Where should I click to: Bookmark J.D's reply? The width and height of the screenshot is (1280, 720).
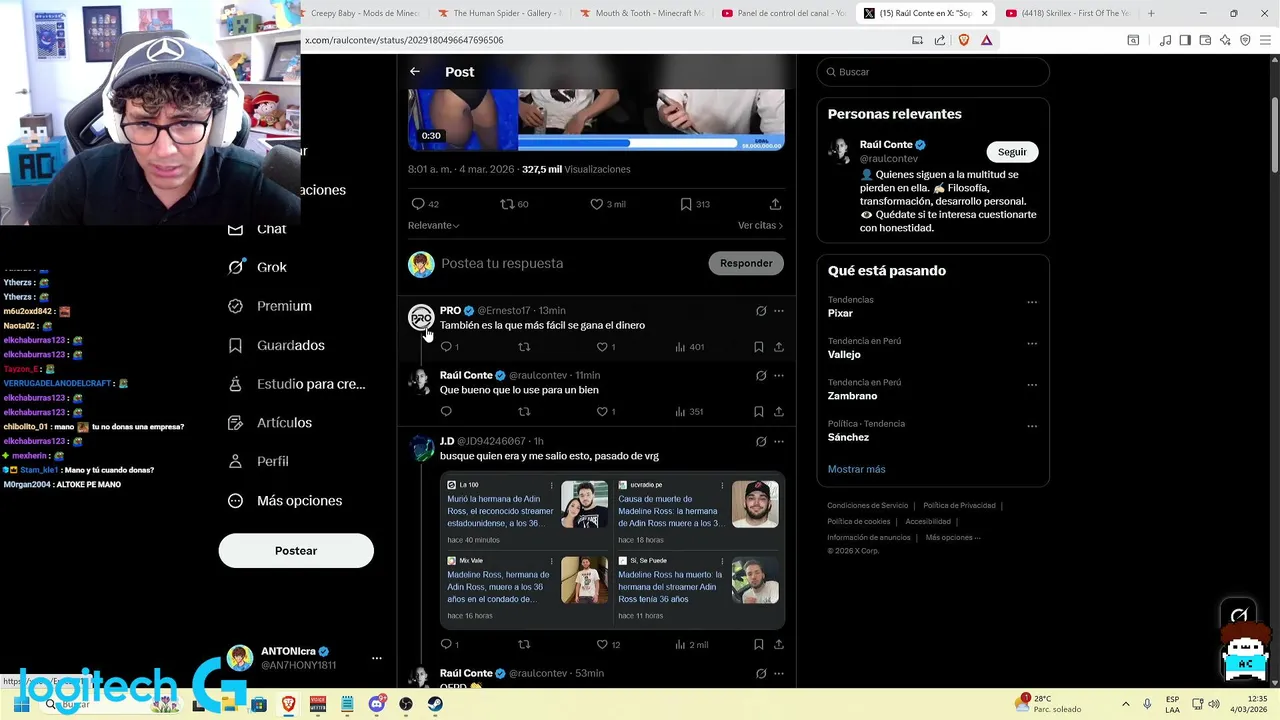759,645
